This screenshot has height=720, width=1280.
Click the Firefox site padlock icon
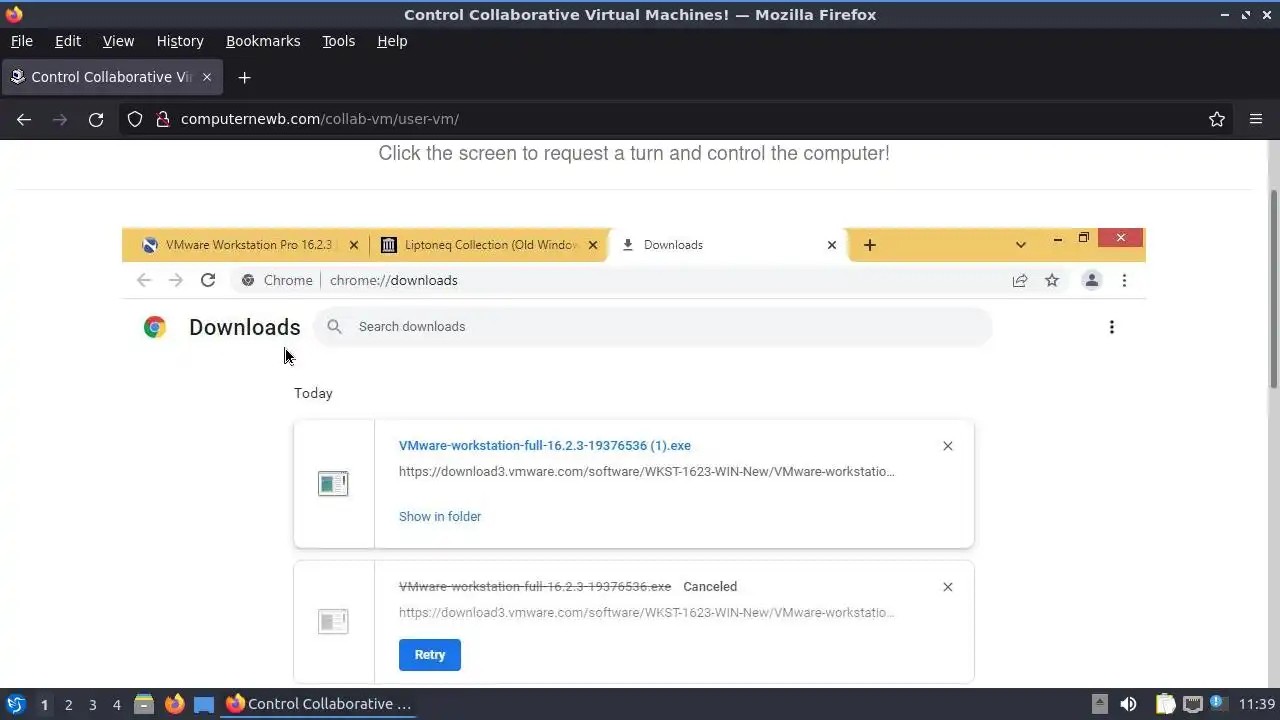tap(162, 119)
